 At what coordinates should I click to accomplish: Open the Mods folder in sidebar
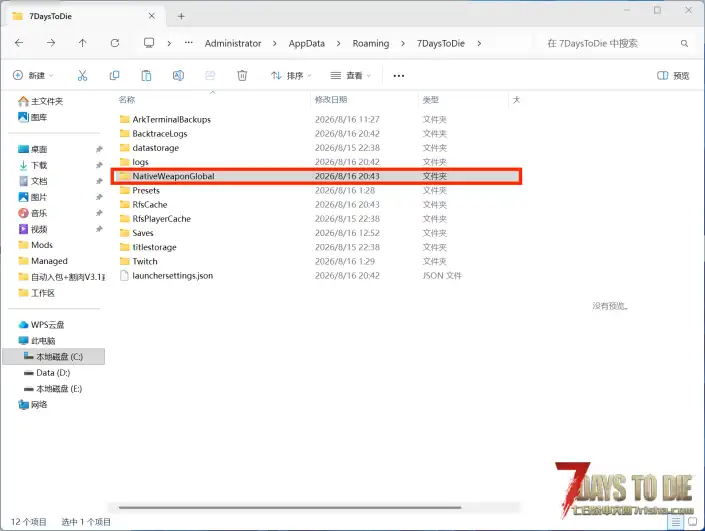click(x=36, y=245)
